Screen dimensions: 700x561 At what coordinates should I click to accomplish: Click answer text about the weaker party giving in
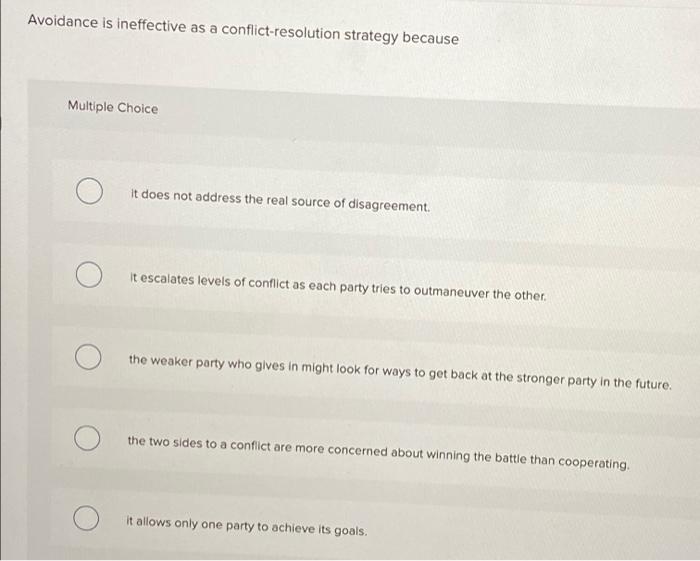[400, 372]
